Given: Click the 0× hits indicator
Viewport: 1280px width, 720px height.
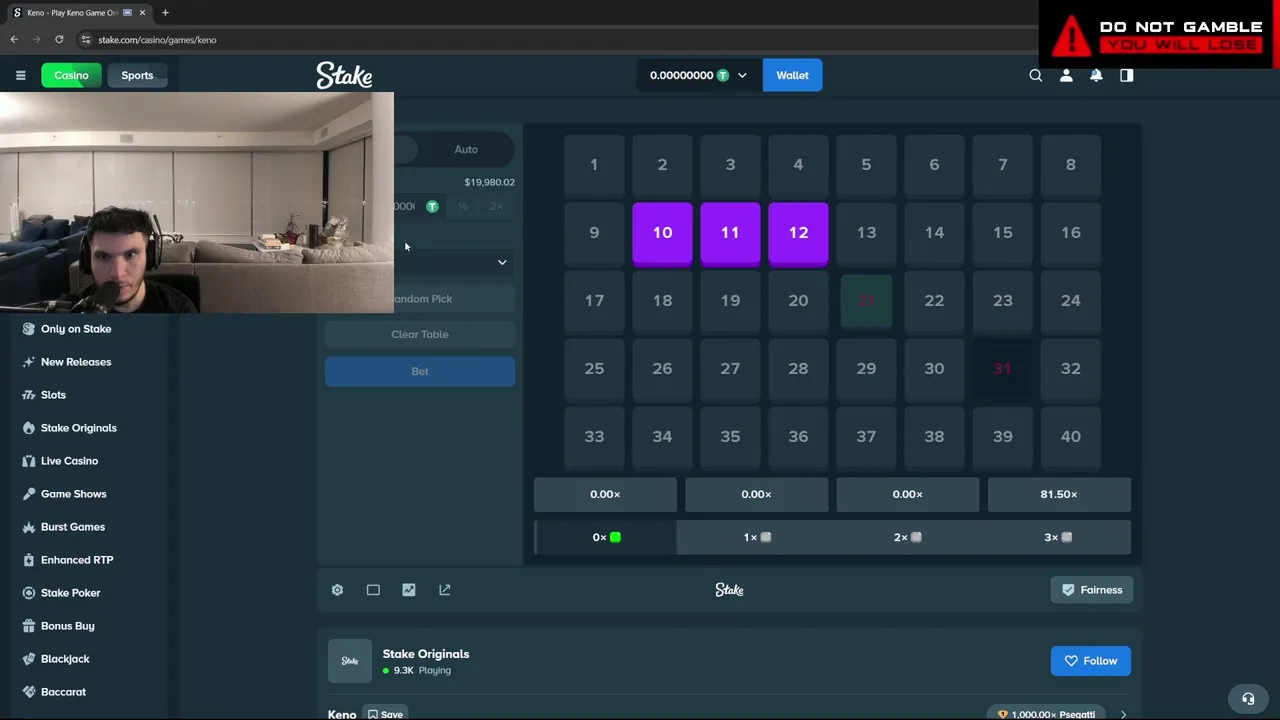Looking at the screenshot, I should (606, 537).
